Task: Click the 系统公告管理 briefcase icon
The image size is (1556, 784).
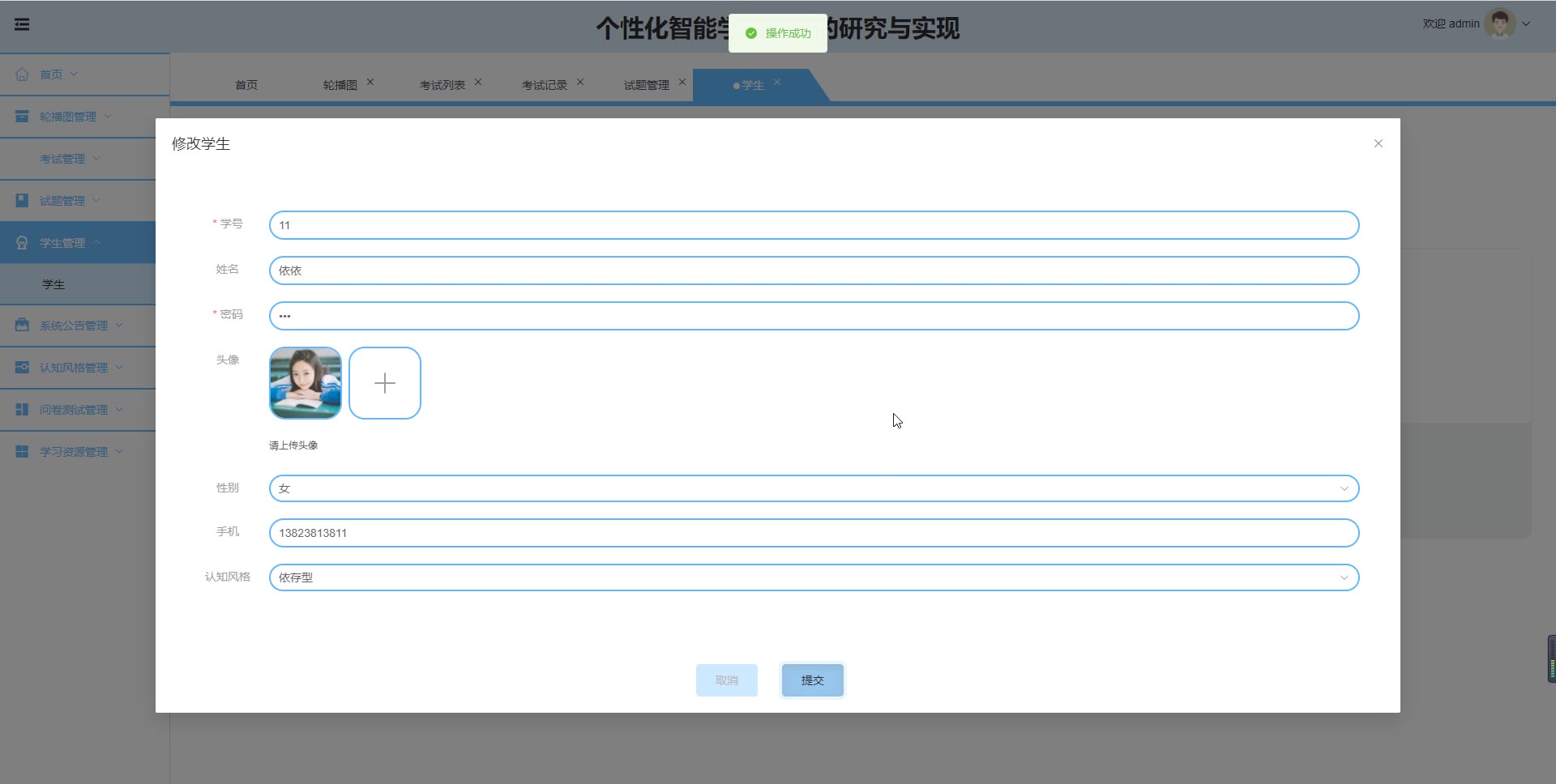Action: point(22,325)
